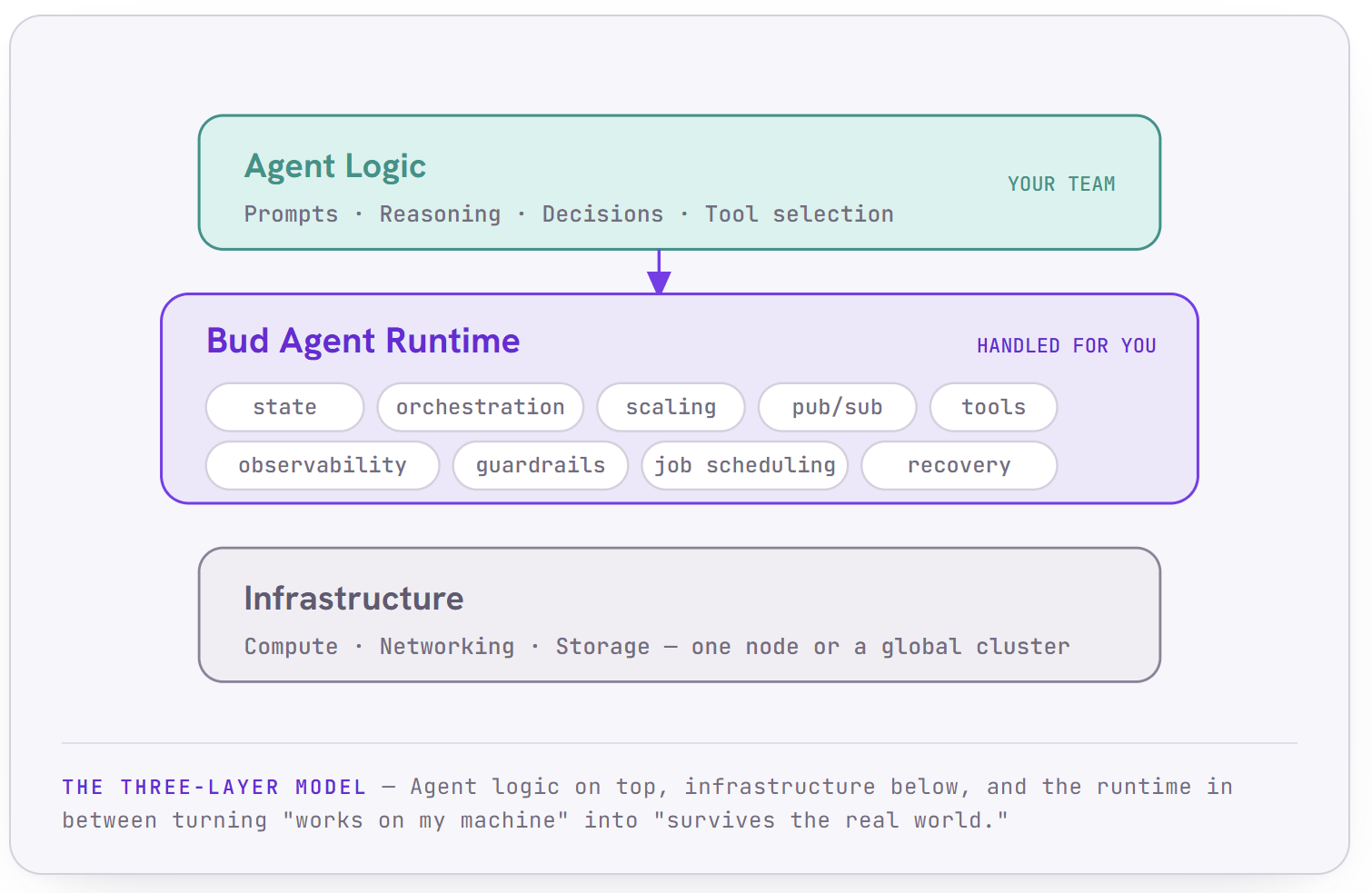Click the "Prompts" text in Agent Logic
Viewport: 1372px width, 893px height.
291,215
